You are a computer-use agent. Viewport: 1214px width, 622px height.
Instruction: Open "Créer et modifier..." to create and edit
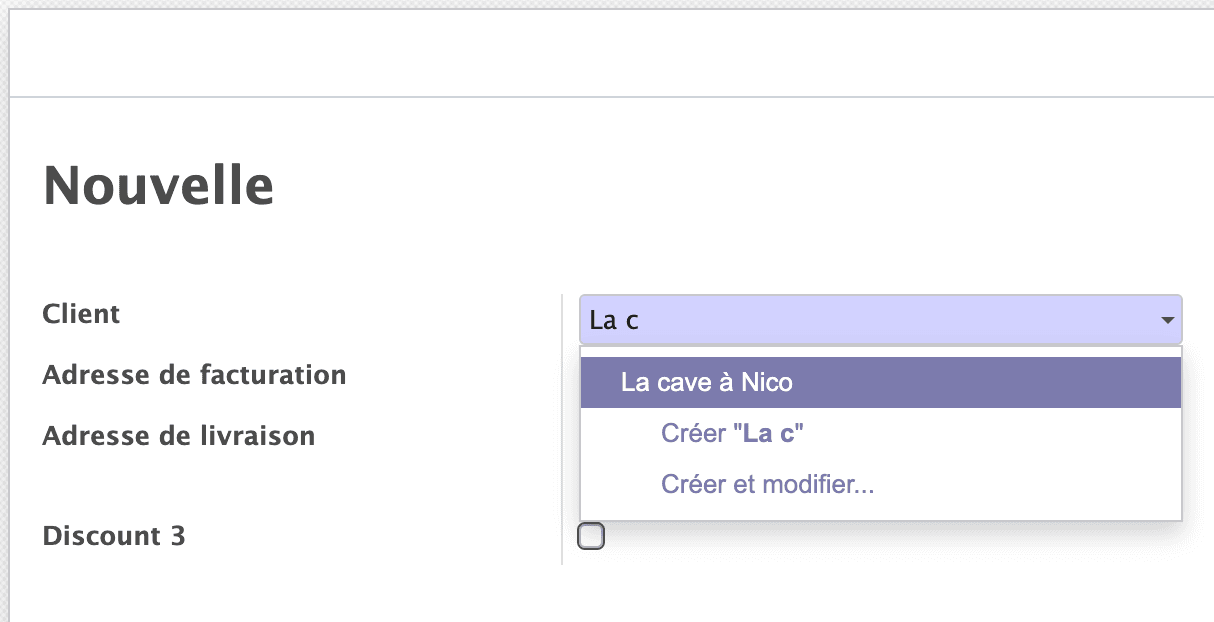click(767, 484)
